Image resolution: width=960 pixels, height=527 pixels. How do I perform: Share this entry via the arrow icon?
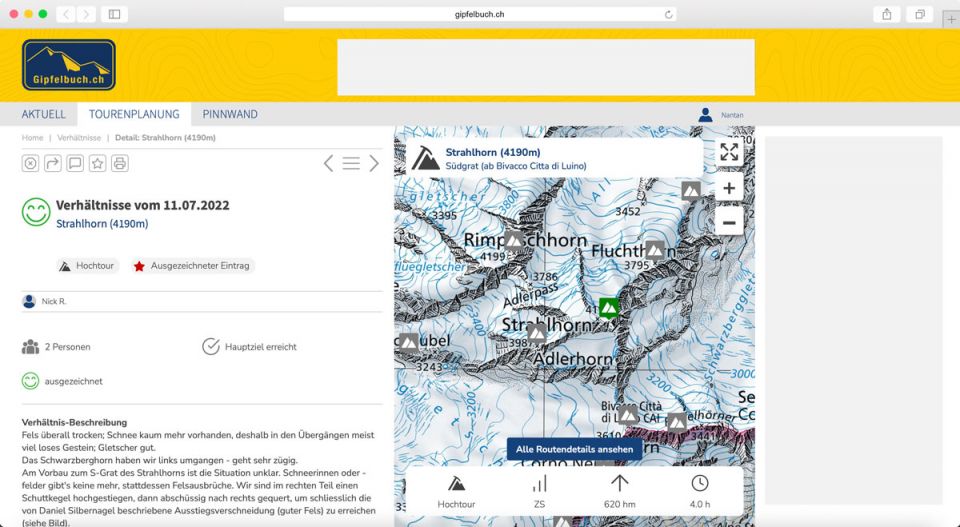pos(53,163)
